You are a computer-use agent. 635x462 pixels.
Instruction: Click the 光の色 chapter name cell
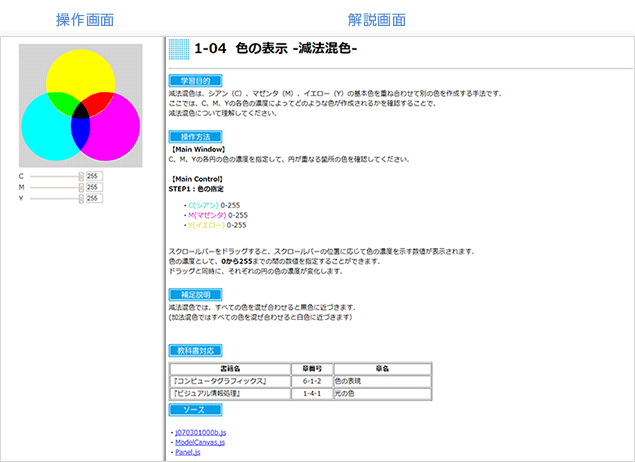click(383, 394)
